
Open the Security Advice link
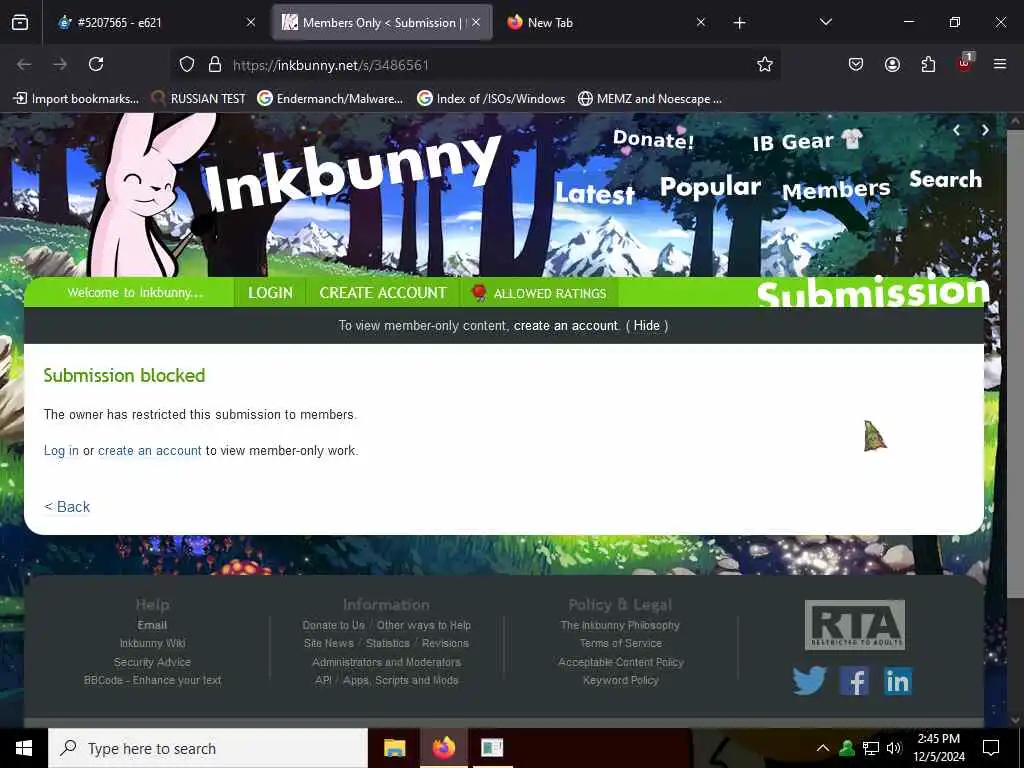click(x=152, y=662)
